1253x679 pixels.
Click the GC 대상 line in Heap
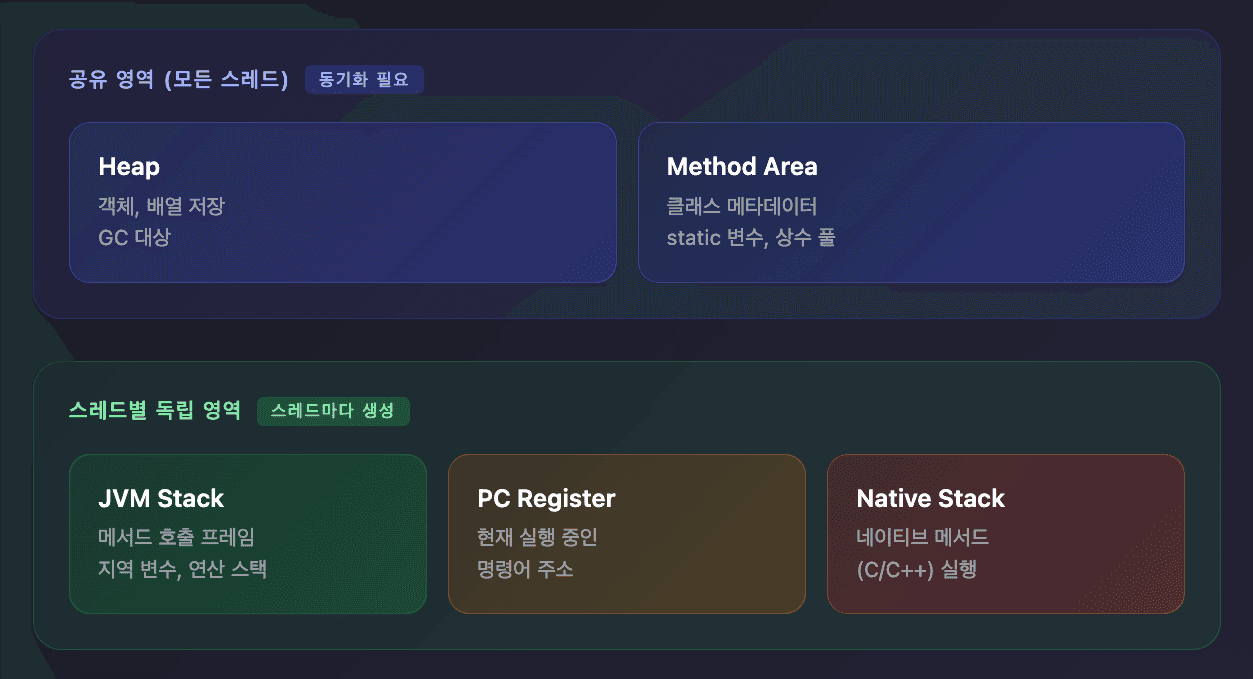coord(134,238)
